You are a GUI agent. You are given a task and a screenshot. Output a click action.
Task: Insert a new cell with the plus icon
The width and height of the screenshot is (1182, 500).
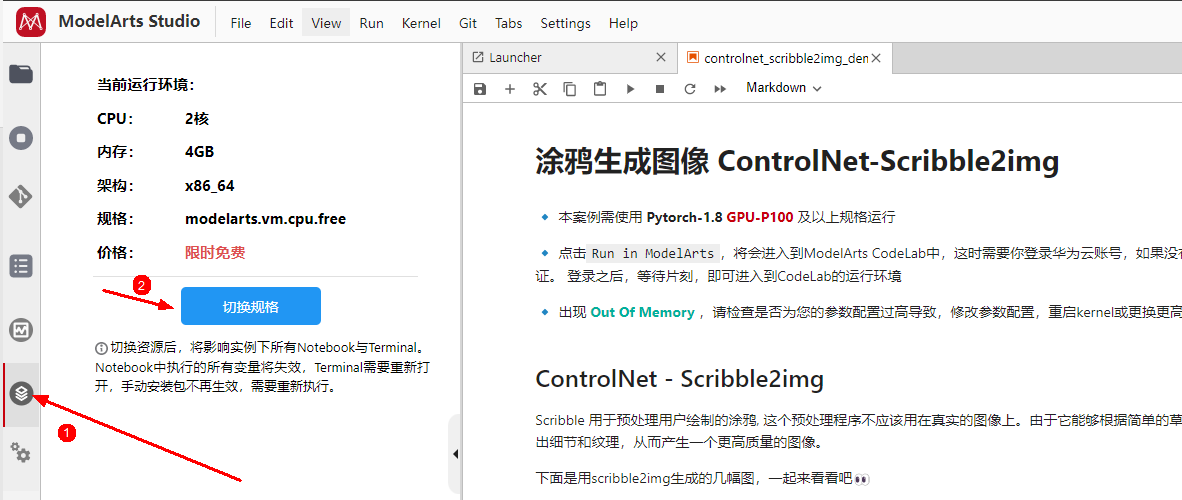click(510, 89)
